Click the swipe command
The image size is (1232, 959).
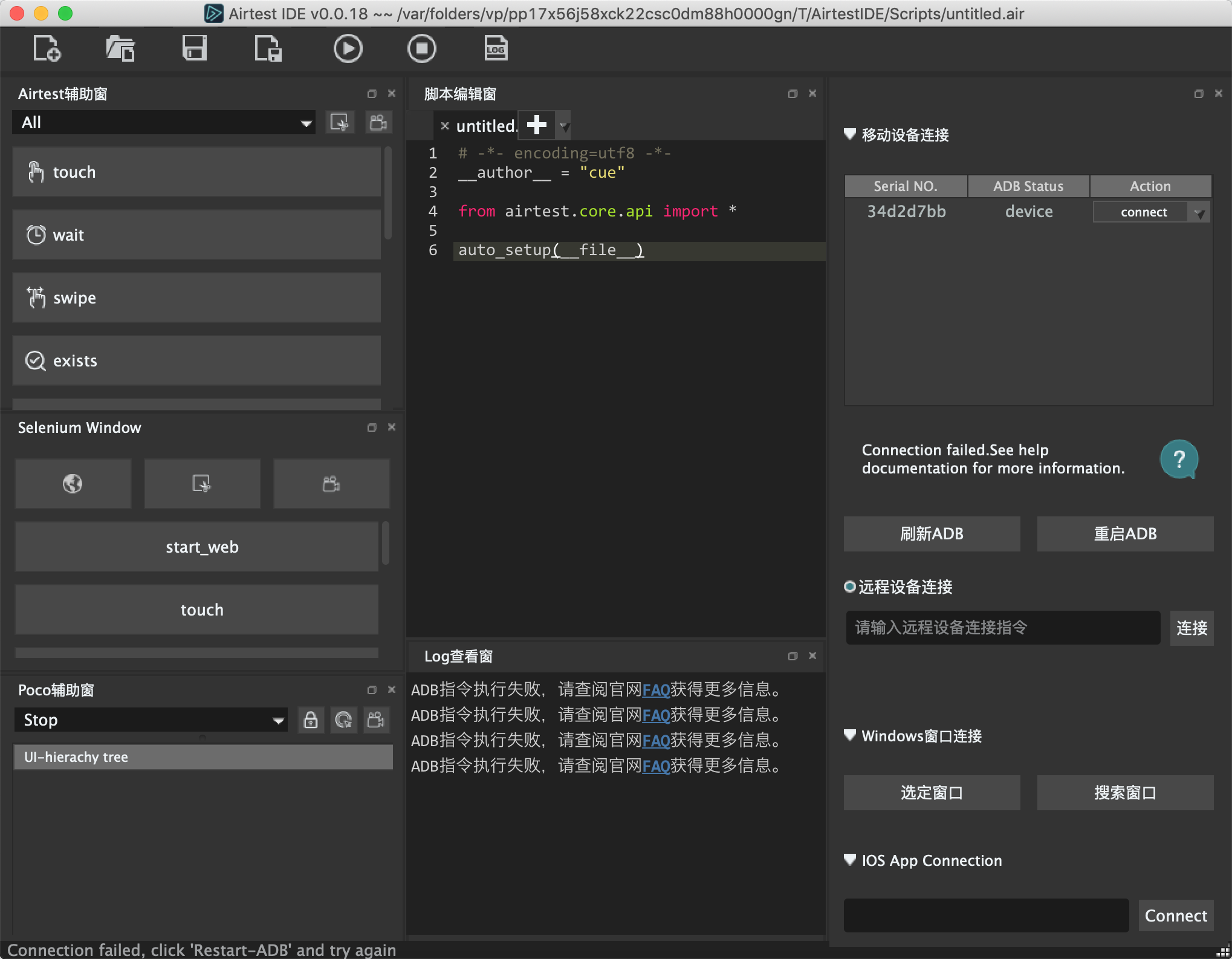click(x=196, y=297)
